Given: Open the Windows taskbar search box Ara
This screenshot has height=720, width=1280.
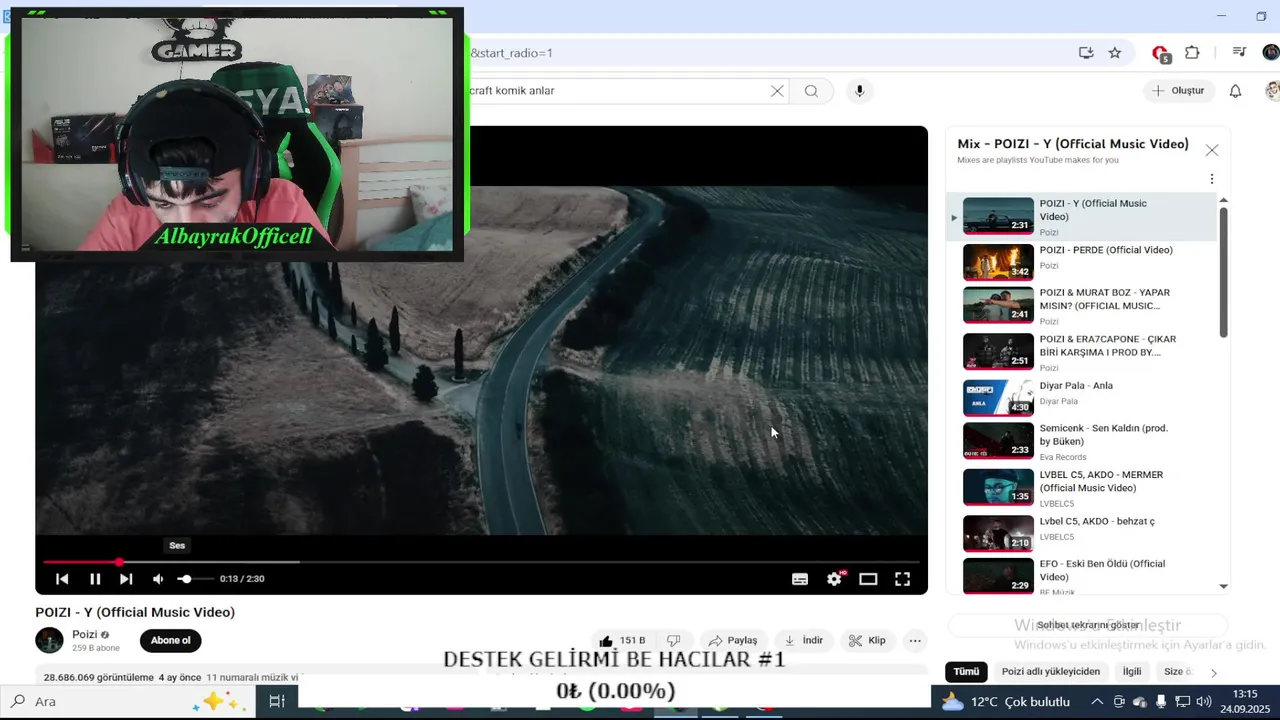Looking at the screenshot, I should click(128, 701).
